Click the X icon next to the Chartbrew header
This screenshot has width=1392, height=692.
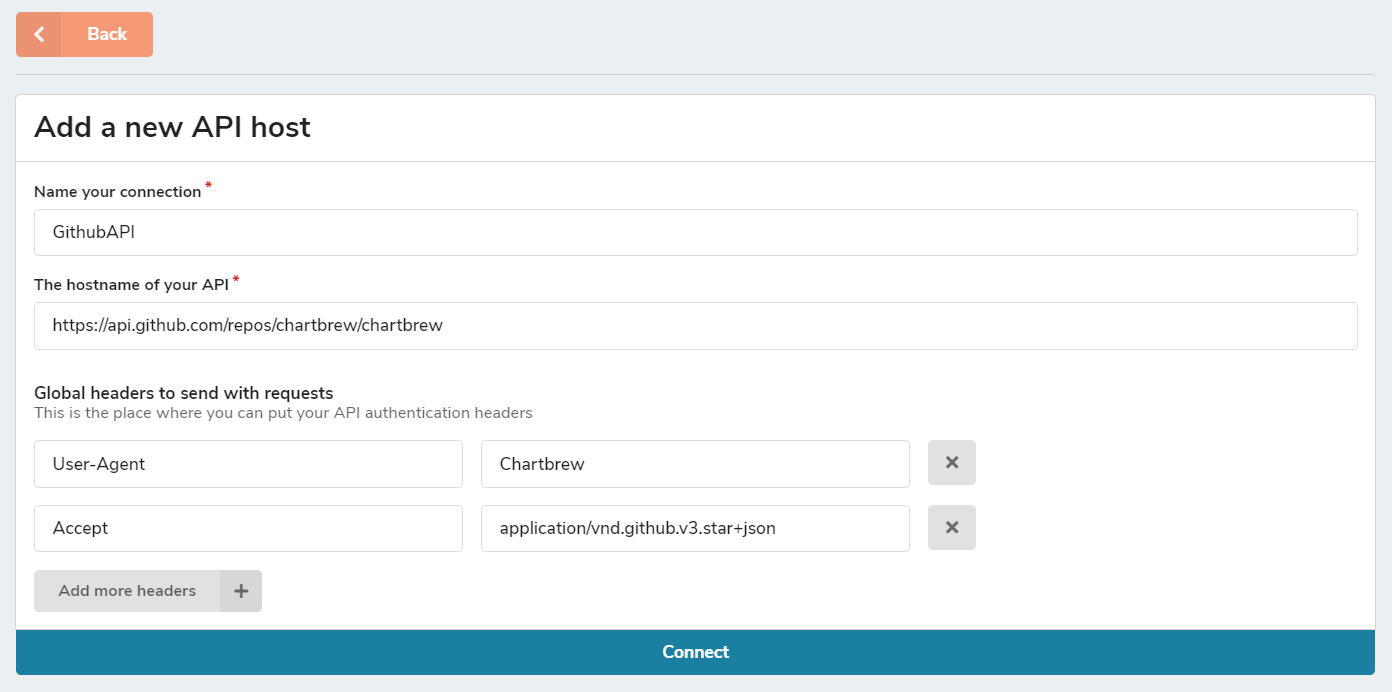pyautogui.click(x=951, y=462)
